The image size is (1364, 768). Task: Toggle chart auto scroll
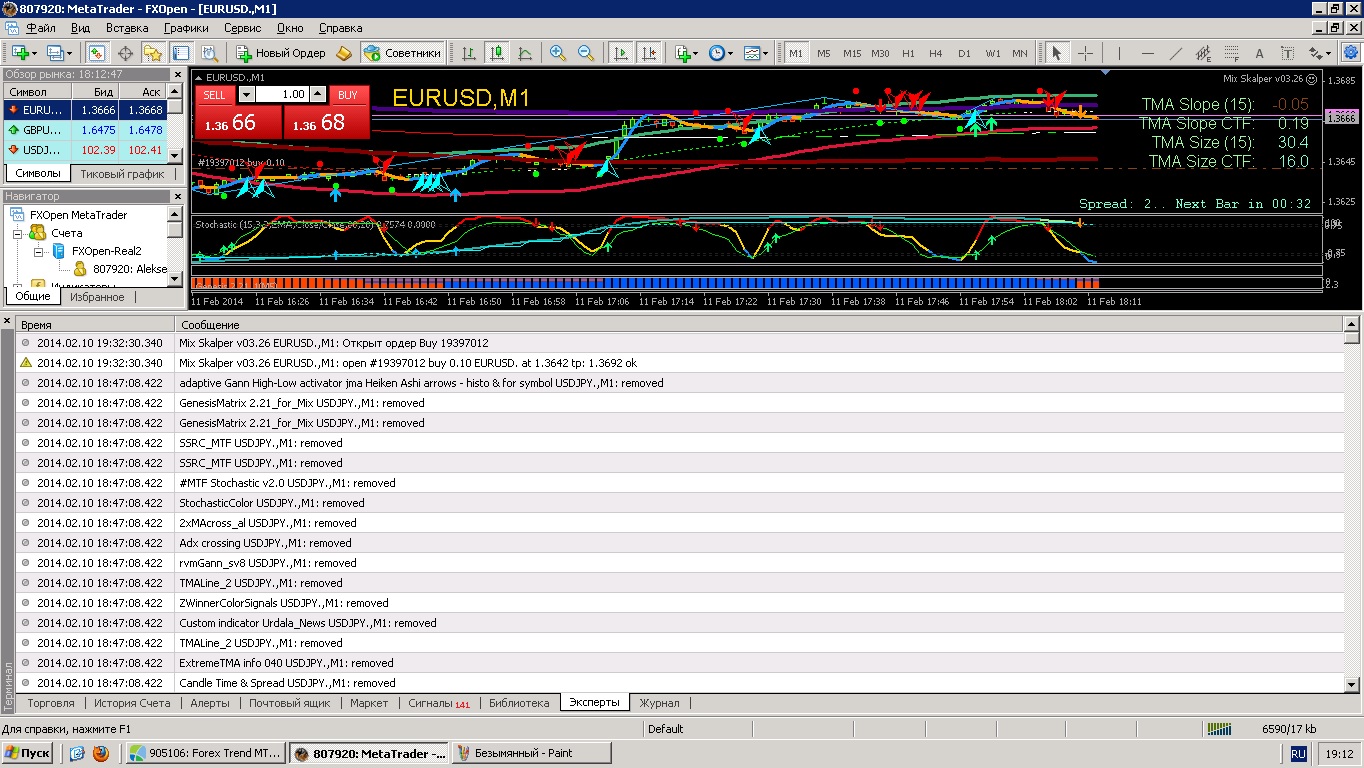click(621, 53)
